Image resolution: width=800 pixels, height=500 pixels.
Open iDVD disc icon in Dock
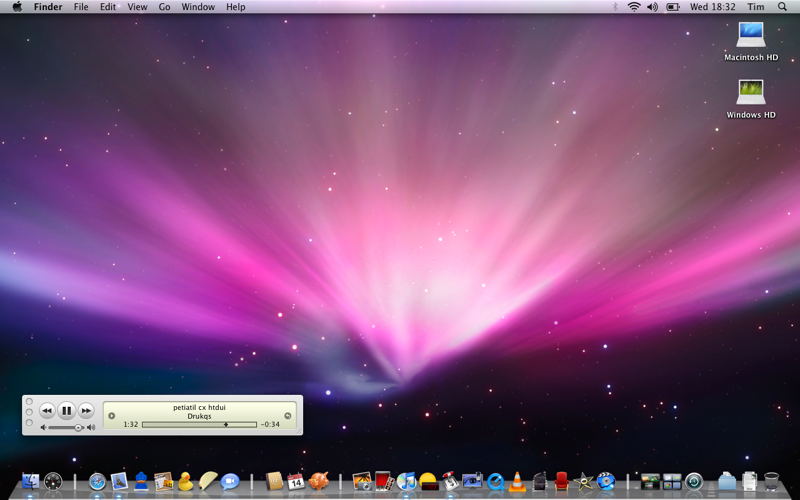pos(606,481)
